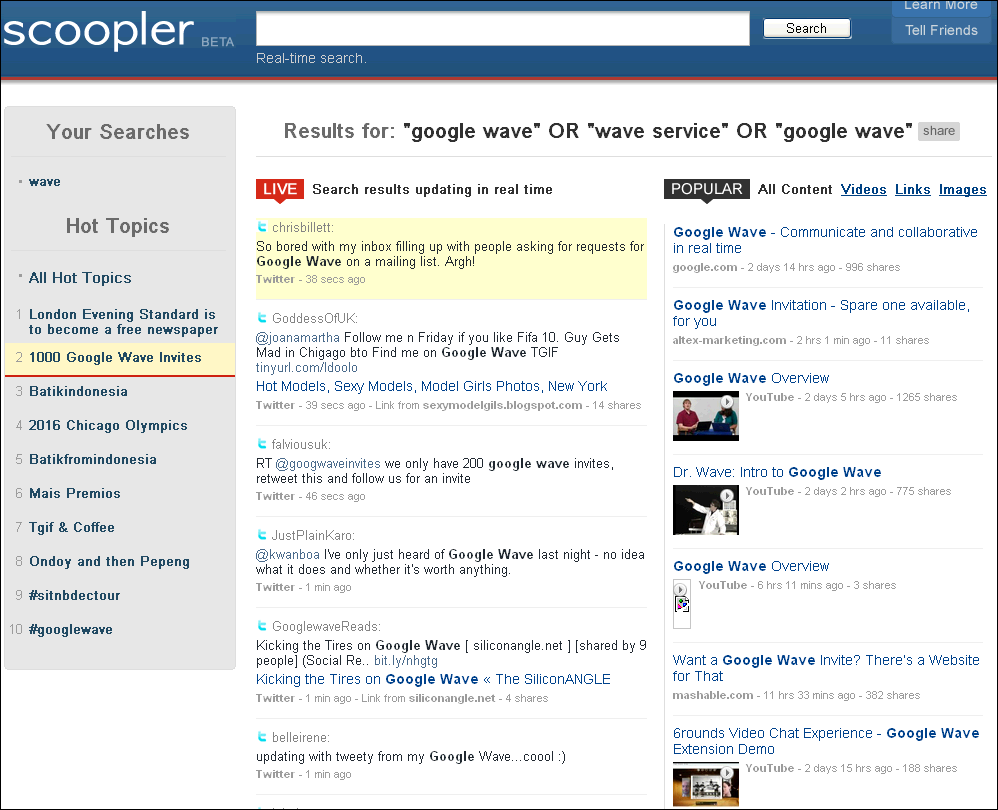998x810 pixels.
Task: Click the Search button
Action: (806, 28)
